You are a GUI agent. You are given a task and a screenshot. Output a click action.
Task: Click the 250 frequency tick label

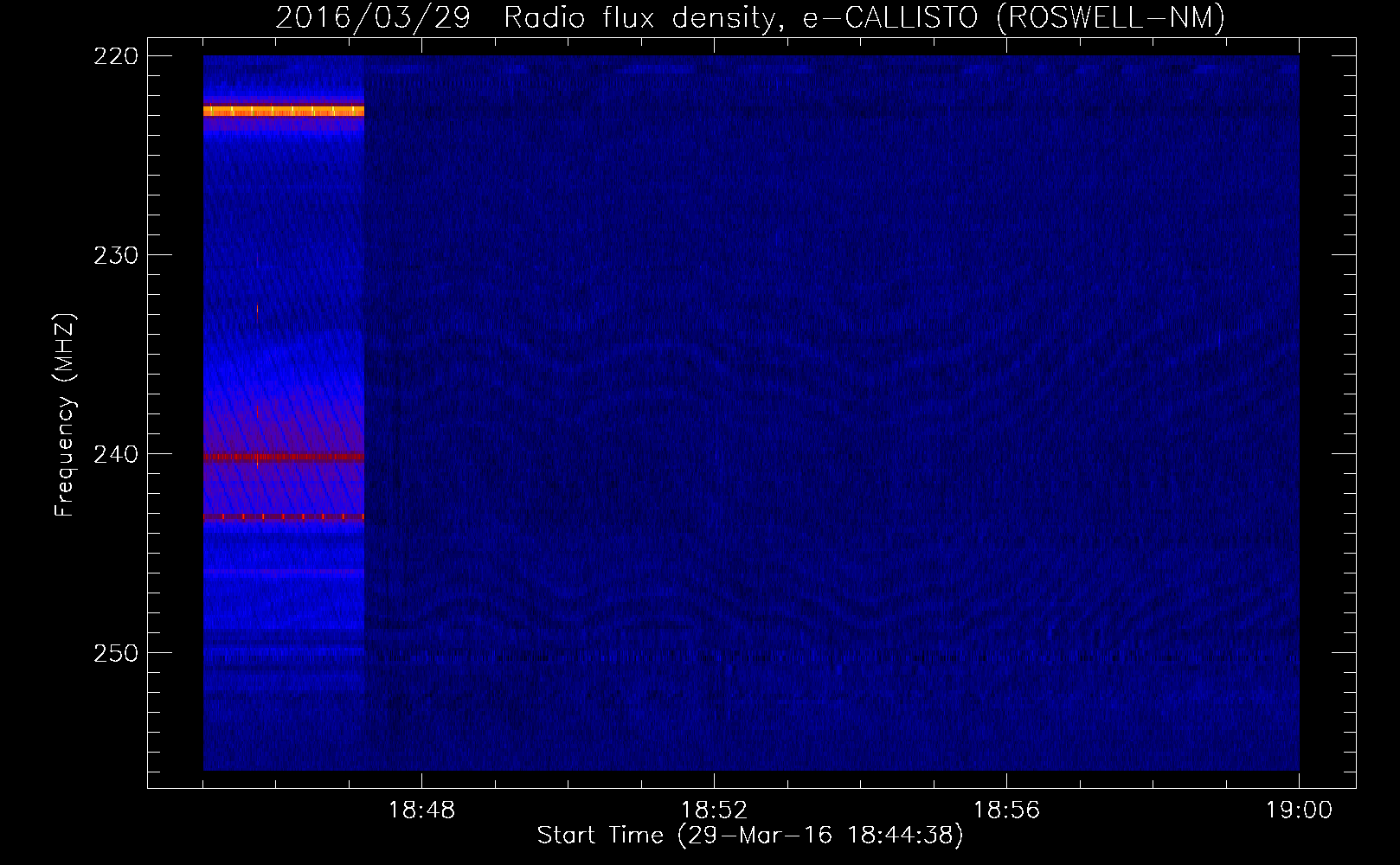pyautogui.click(x=115, y=653)
